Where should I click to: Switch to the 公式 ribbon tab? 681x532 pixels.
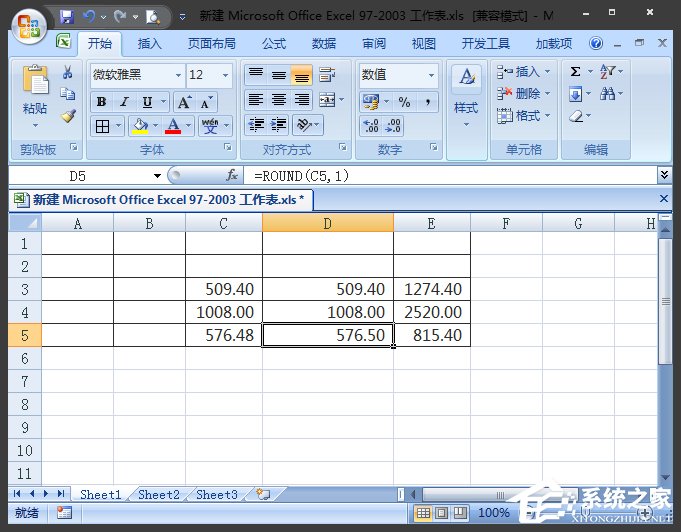coord(274,44)
